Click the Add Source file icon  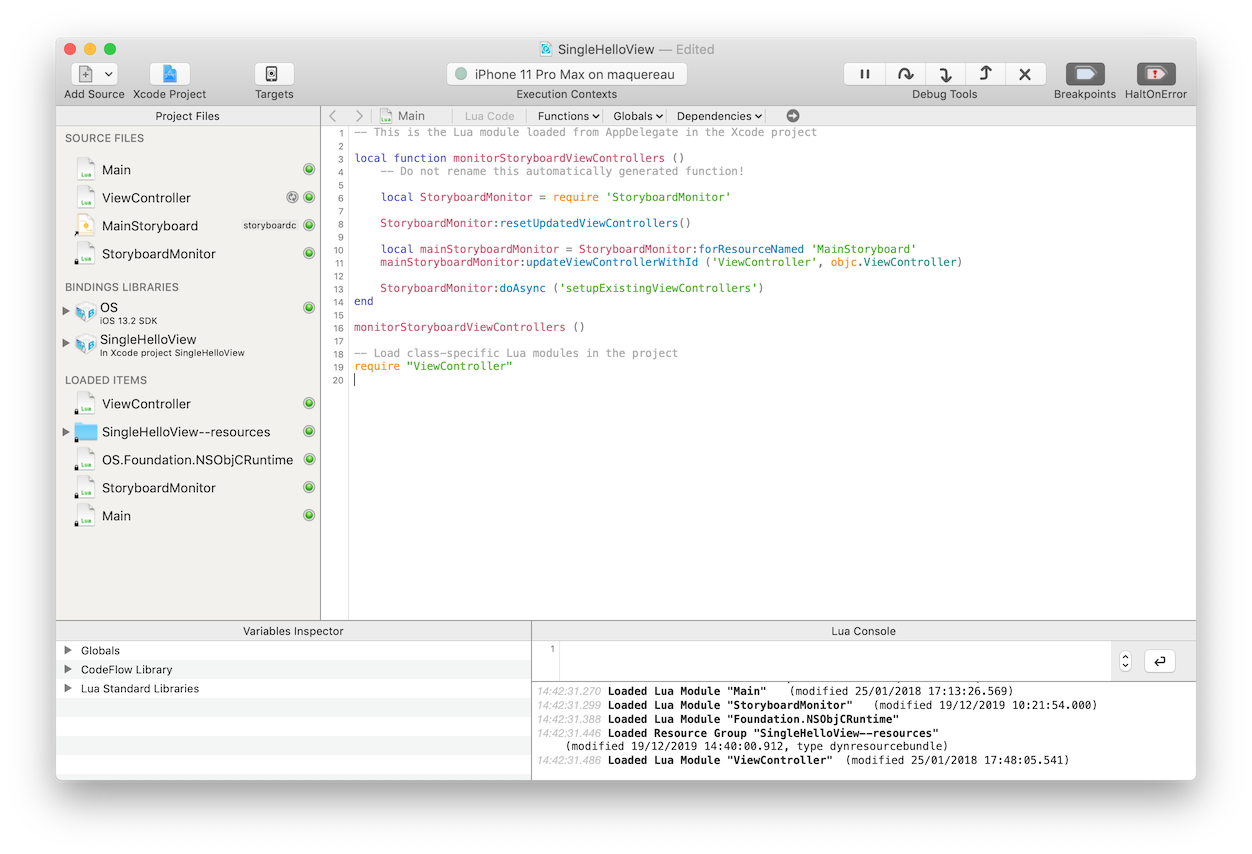tap(85, 74)
